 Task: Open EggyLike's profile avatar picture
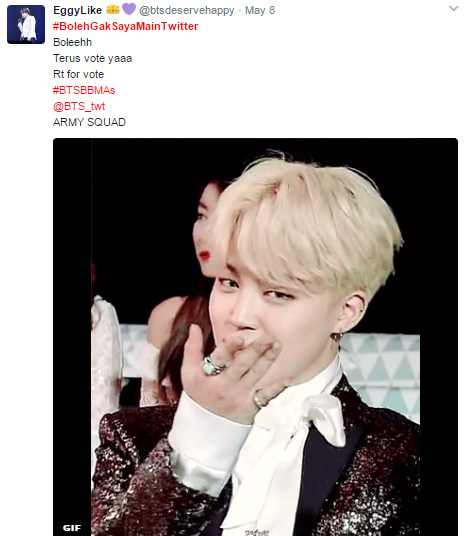coord(26,24)
